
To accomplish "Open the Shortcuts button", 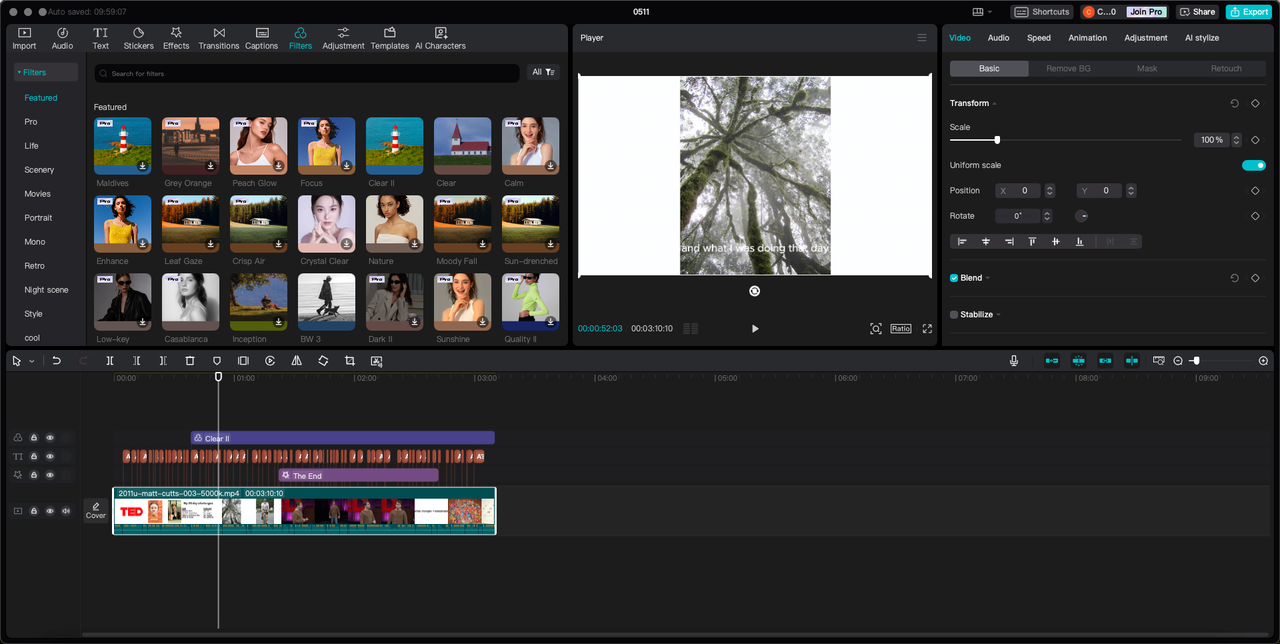I will 1043,12.
